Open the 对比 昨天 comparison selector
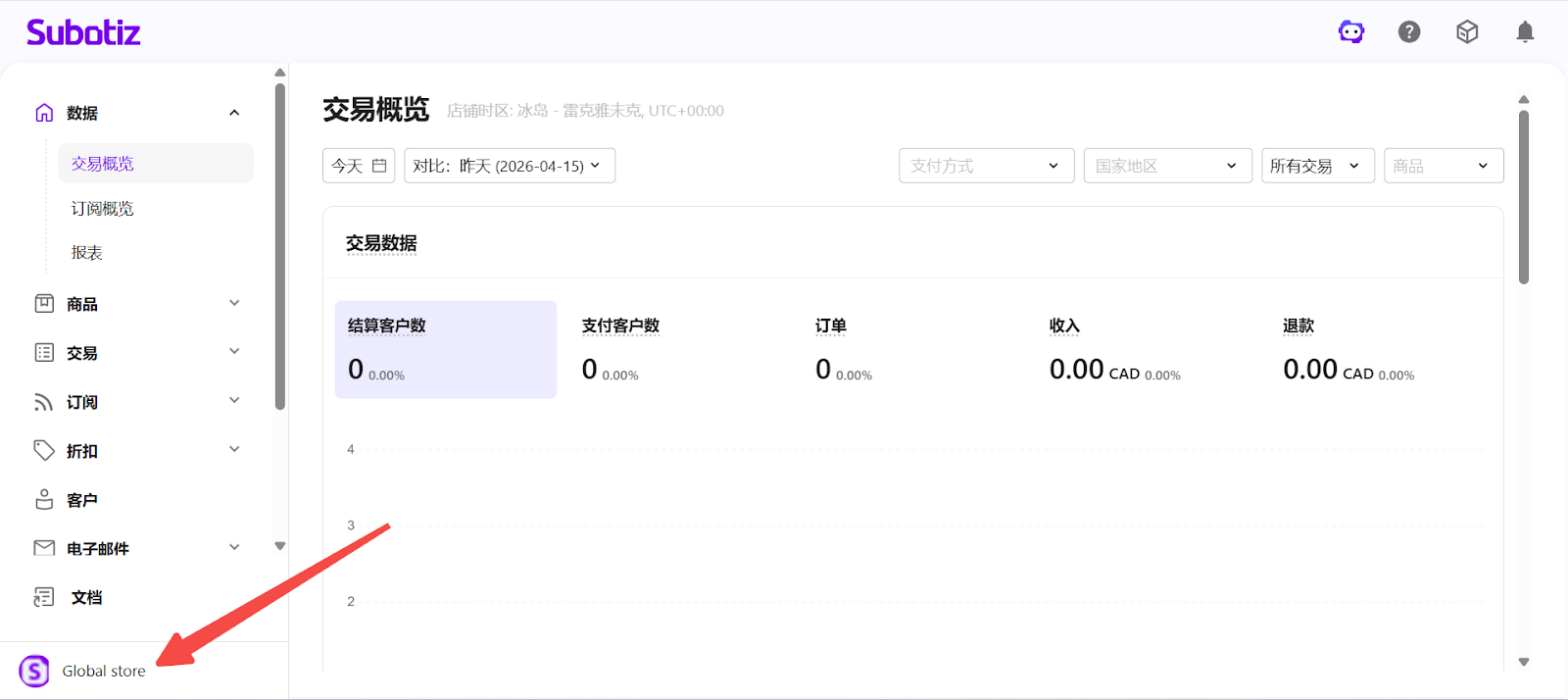Viewport: 1568px width, 700px height. click(509, 166)
